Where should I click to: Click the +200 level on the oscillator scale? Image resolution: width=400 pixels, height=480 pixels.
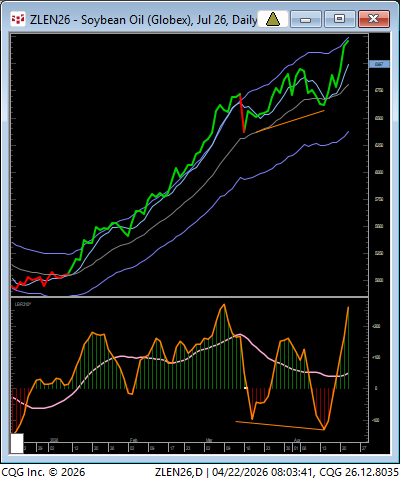tap(376, 326)
